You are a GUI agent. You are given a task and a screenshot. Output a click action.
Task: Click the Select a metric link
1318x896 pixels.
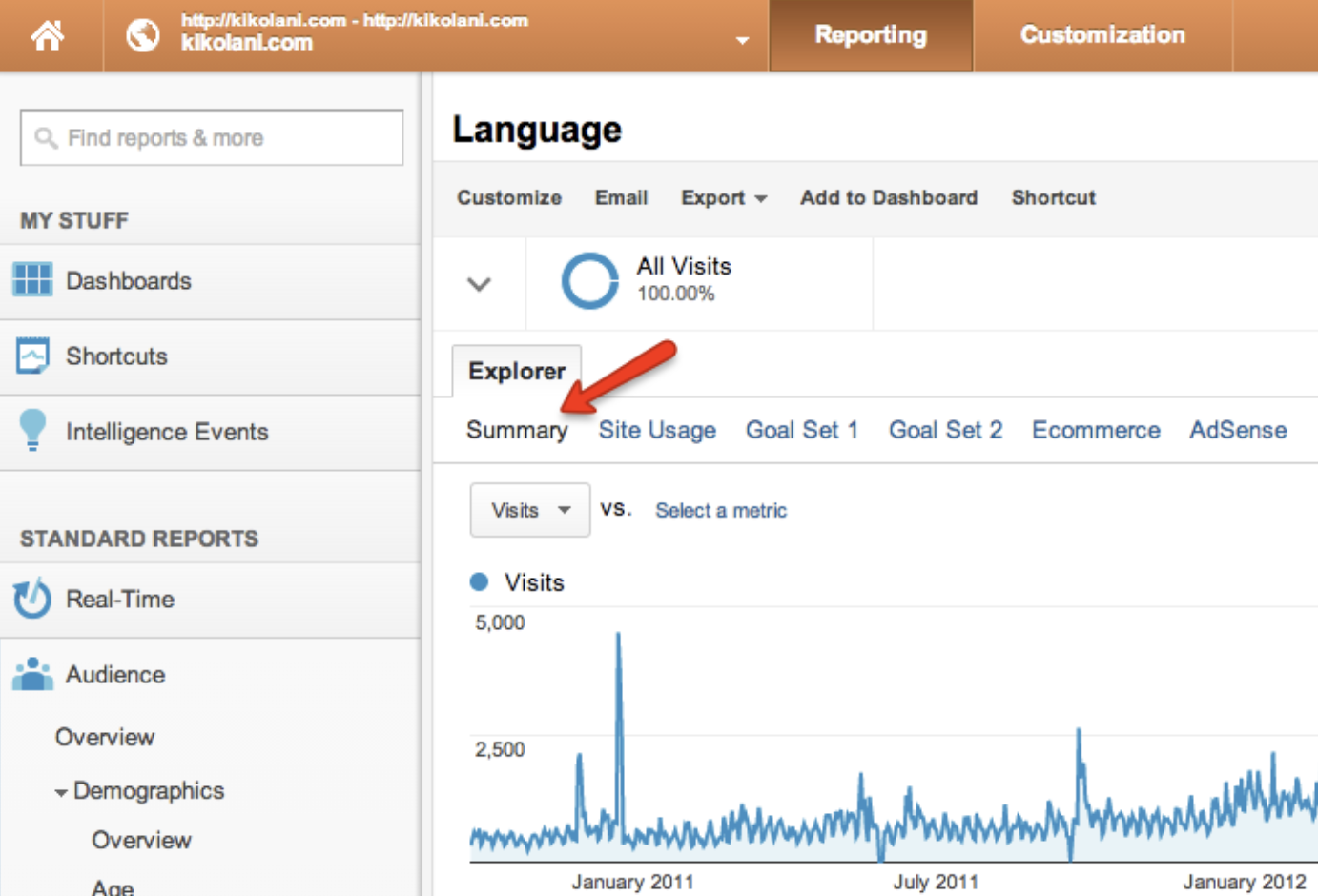click(721, 510)
